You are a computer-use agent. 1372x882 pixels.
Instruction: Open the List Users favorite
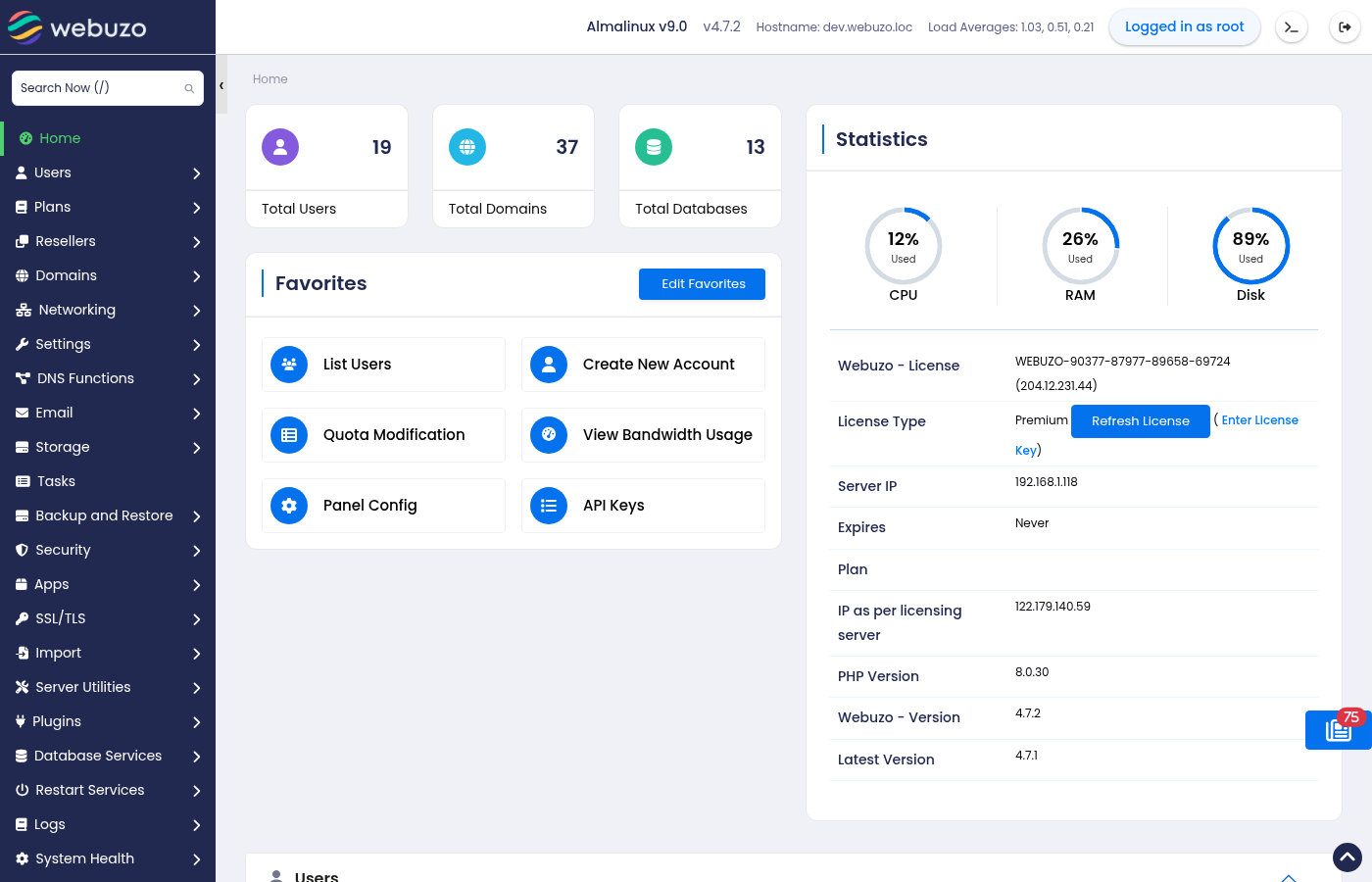(x=383, y=365)
